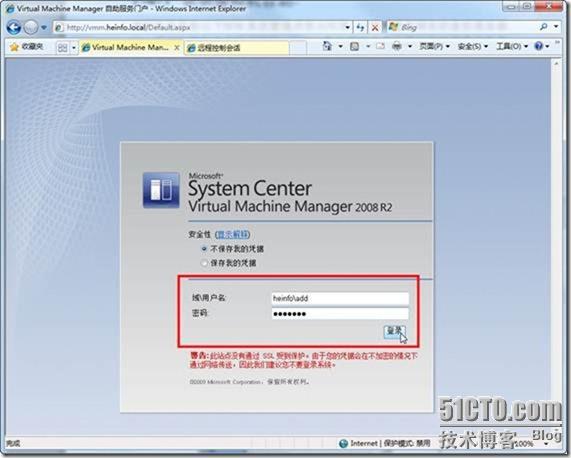Click the 密码 password field

tap(340, 314)
